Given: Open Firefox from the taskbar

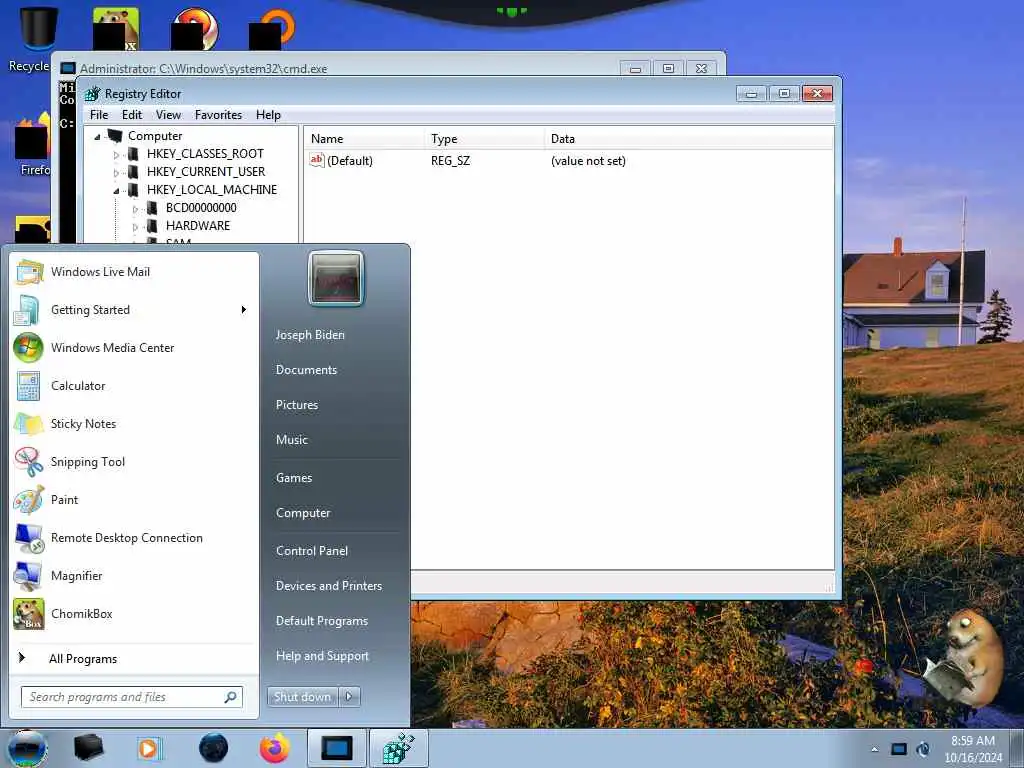Looking at the screenshot, I should (274, 748).
